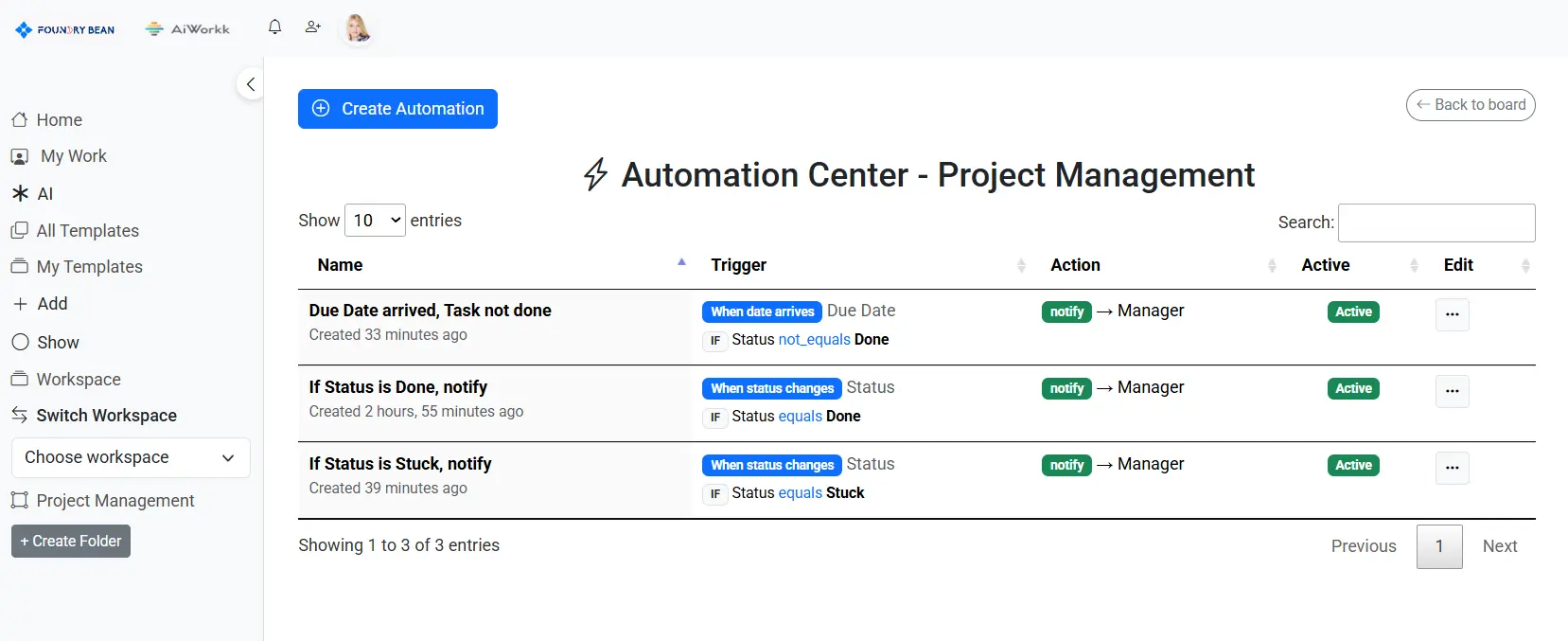Click 'When status changes' badge in Done row
This screenshot has height=641, width=1568.
tap(772, 388)
